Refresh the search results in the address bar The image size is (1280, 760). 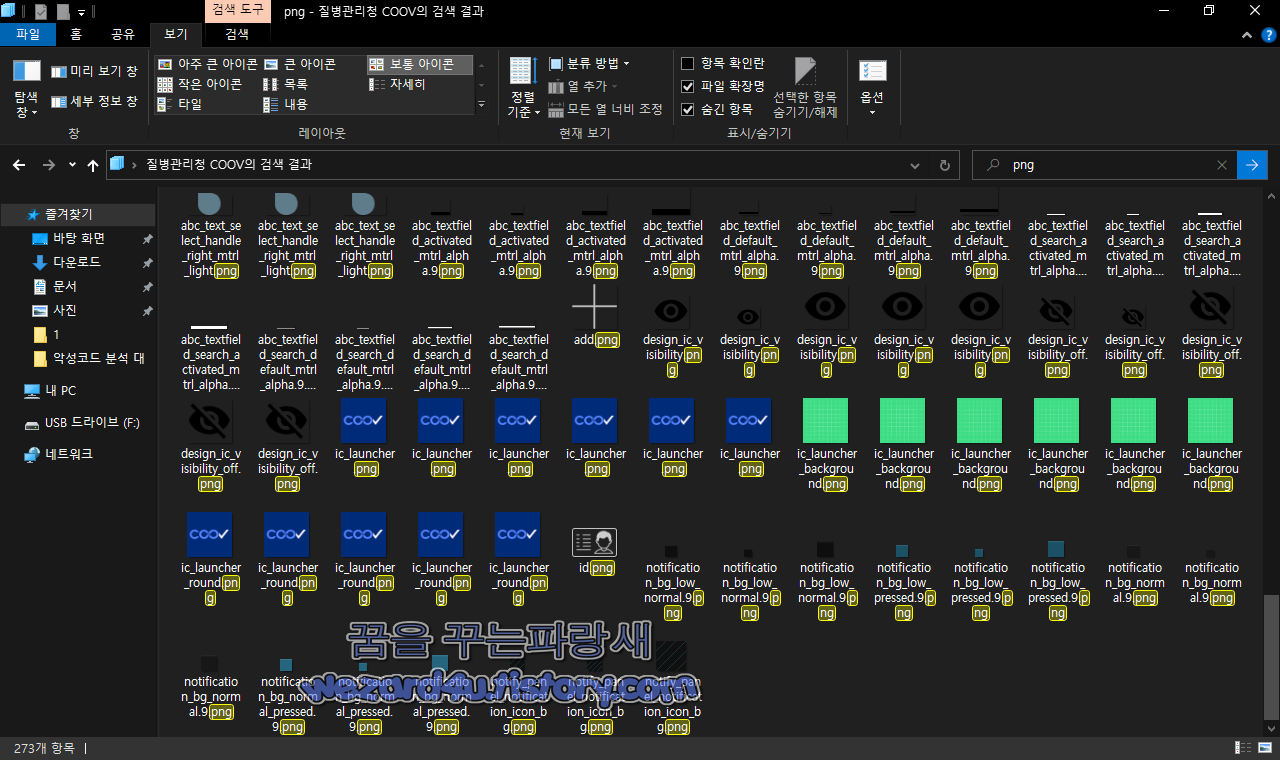[943, 165]
